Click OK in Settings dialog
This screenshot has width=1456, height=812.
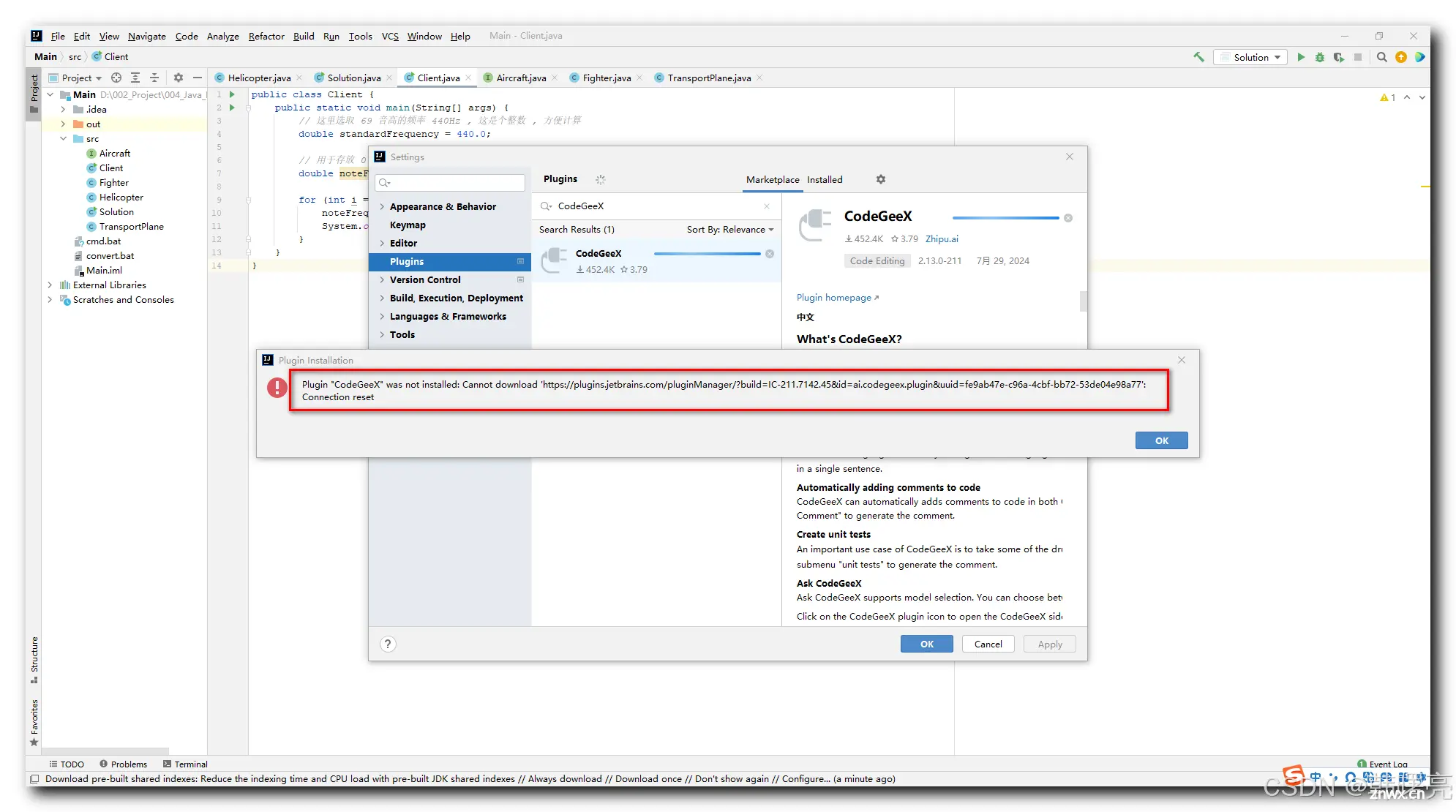tap(926, 644)
